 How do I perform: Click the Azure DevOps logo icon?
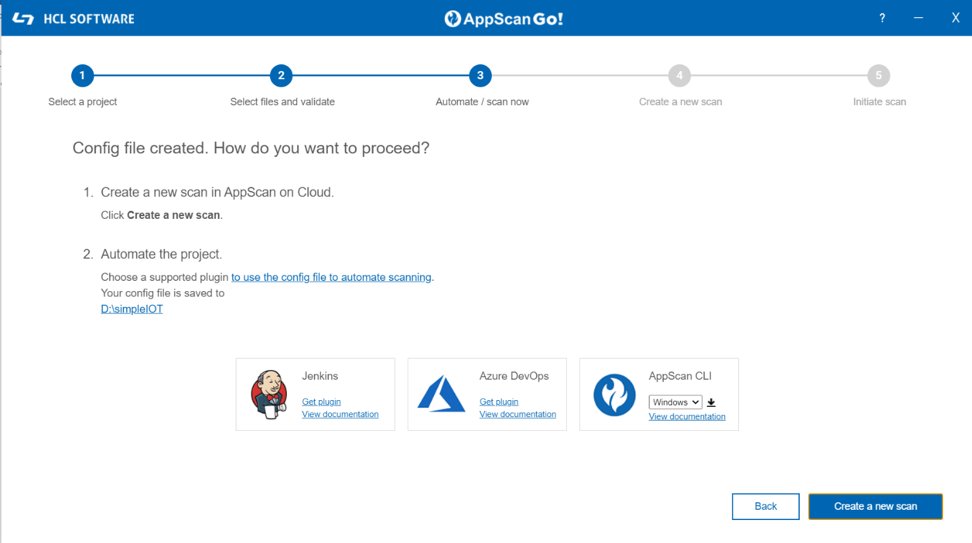click(441, 394)
